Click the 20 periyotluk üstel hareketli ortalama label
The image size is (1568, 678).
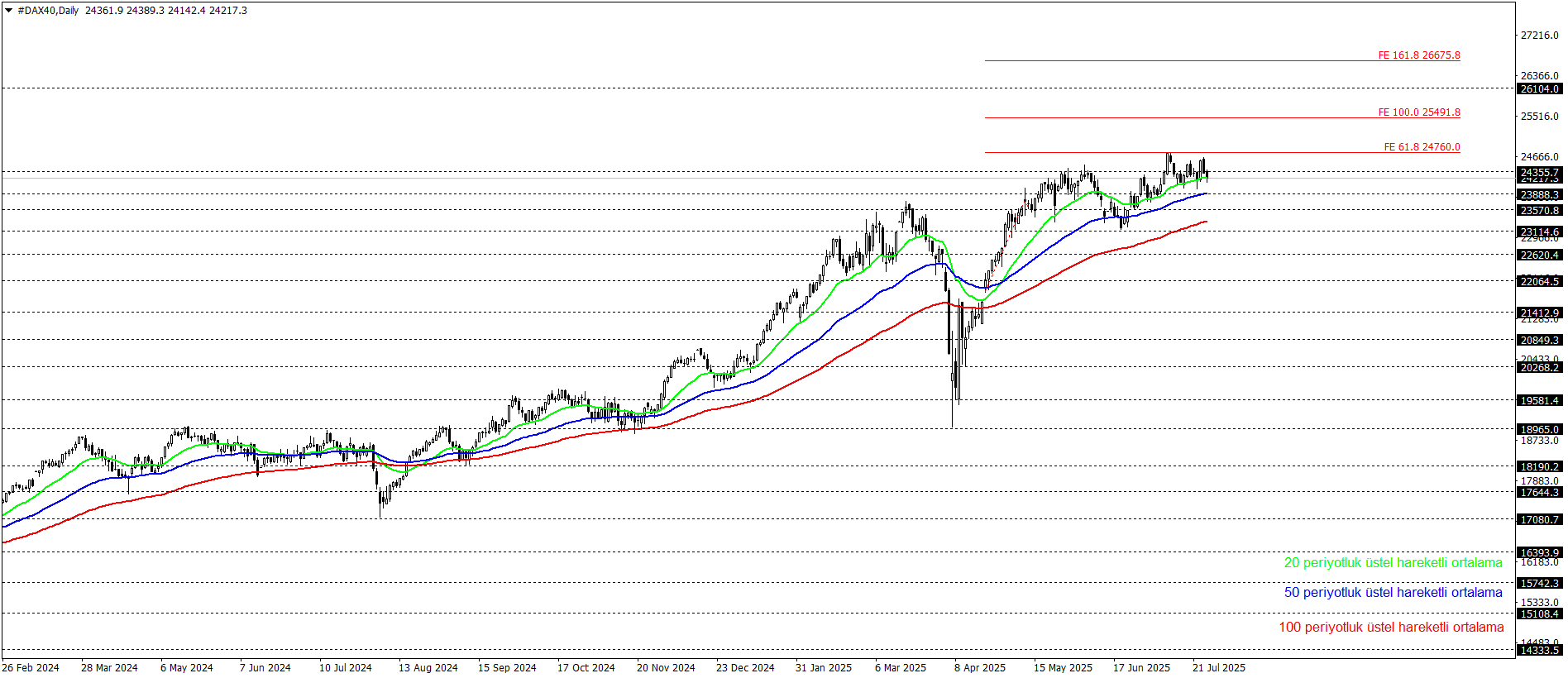[x=1393, y=563]
